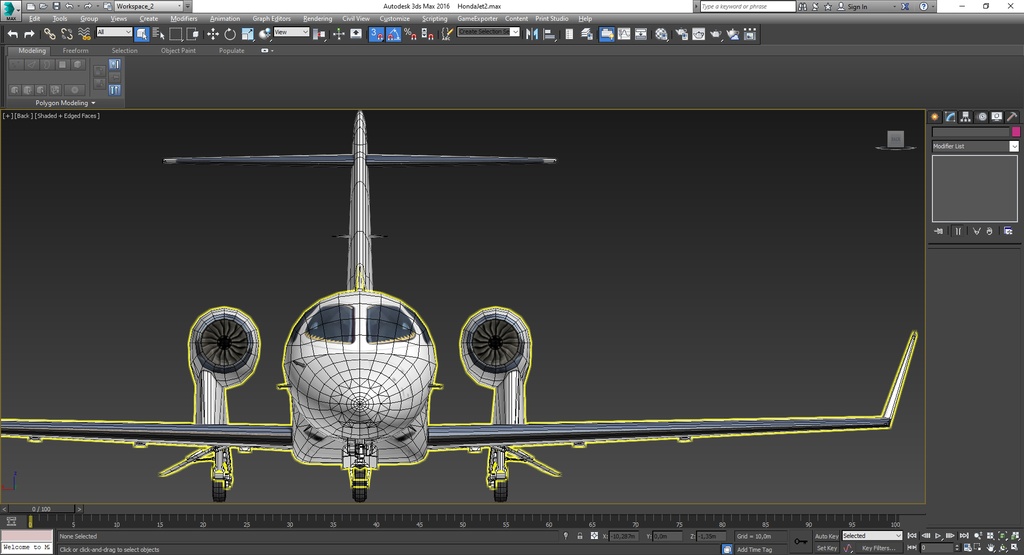This screenshot has height=555, width=1024.
Task: Click the 0 / 100 time slider
Action: pos(41,509)
